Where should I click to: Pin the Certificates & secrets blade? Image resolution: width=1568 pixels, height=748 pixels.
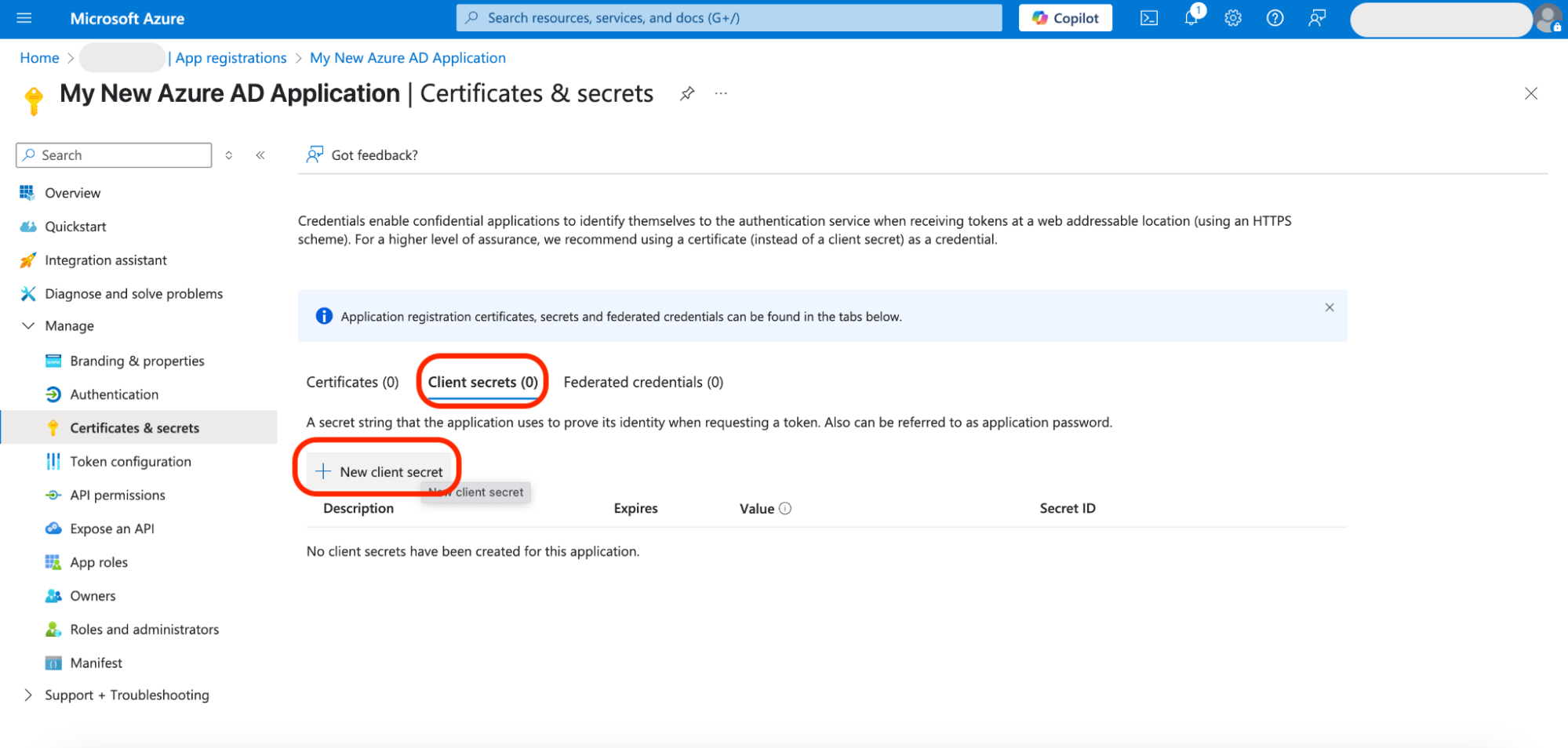(x=687, y=94)
